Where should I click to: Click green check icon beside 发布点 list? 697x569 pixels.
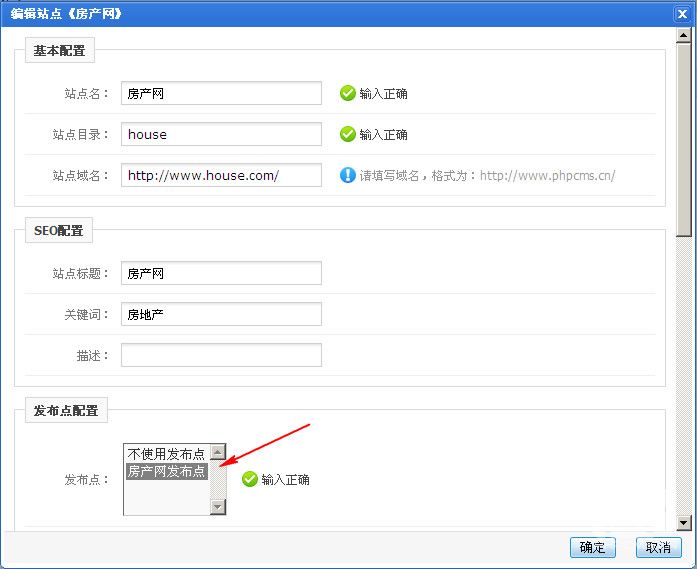[x=249, y=479]
